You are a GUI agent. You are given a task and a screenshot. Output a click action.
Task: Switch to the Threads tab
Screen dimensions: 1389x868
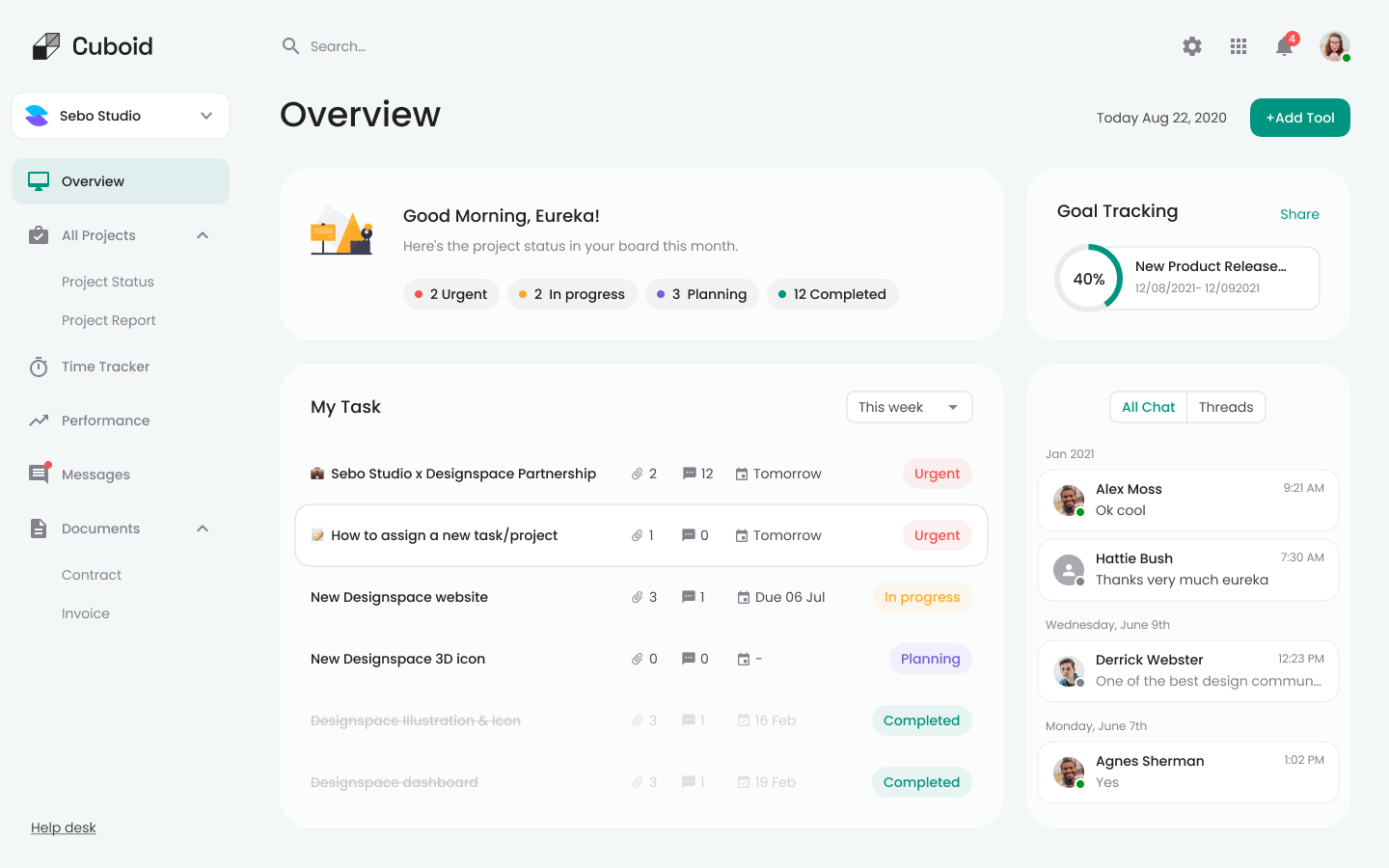click(1226, 407)
